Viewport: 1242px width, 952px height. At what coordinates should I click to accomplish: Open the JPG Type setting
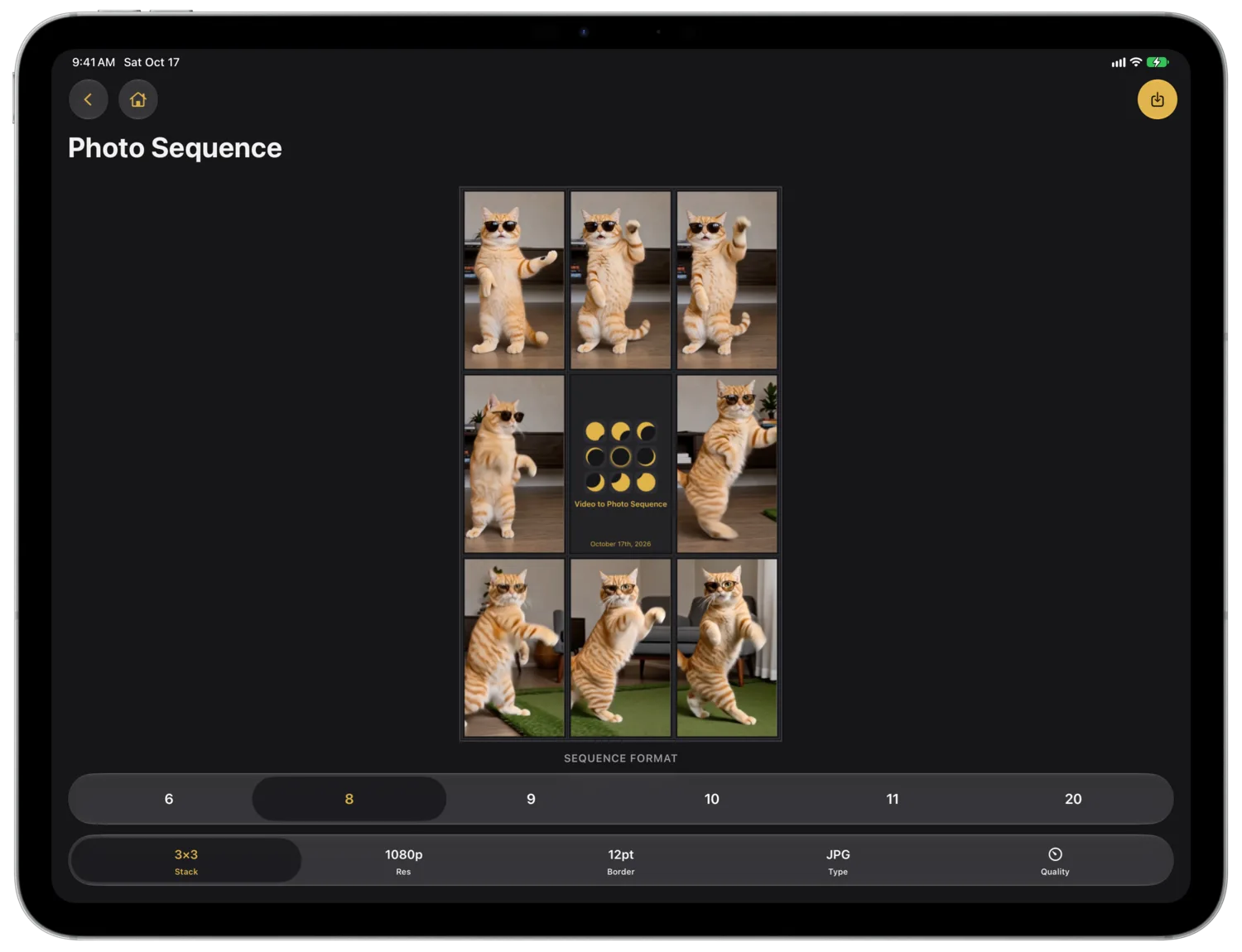pyautogui.click(x=838, y=861)
